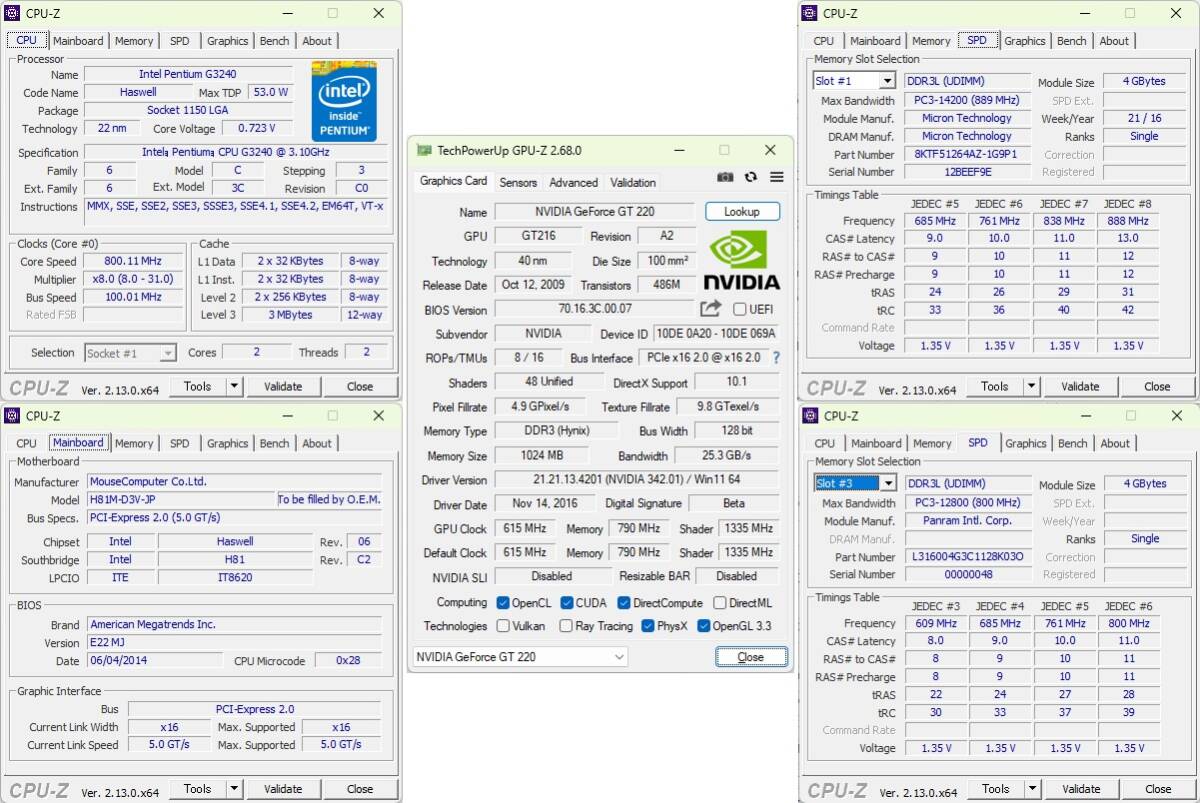The width and height of the screenshot is (1200, 803).
Task: Click the Close button in GPU-Z
Action: (x=751, y=657)
